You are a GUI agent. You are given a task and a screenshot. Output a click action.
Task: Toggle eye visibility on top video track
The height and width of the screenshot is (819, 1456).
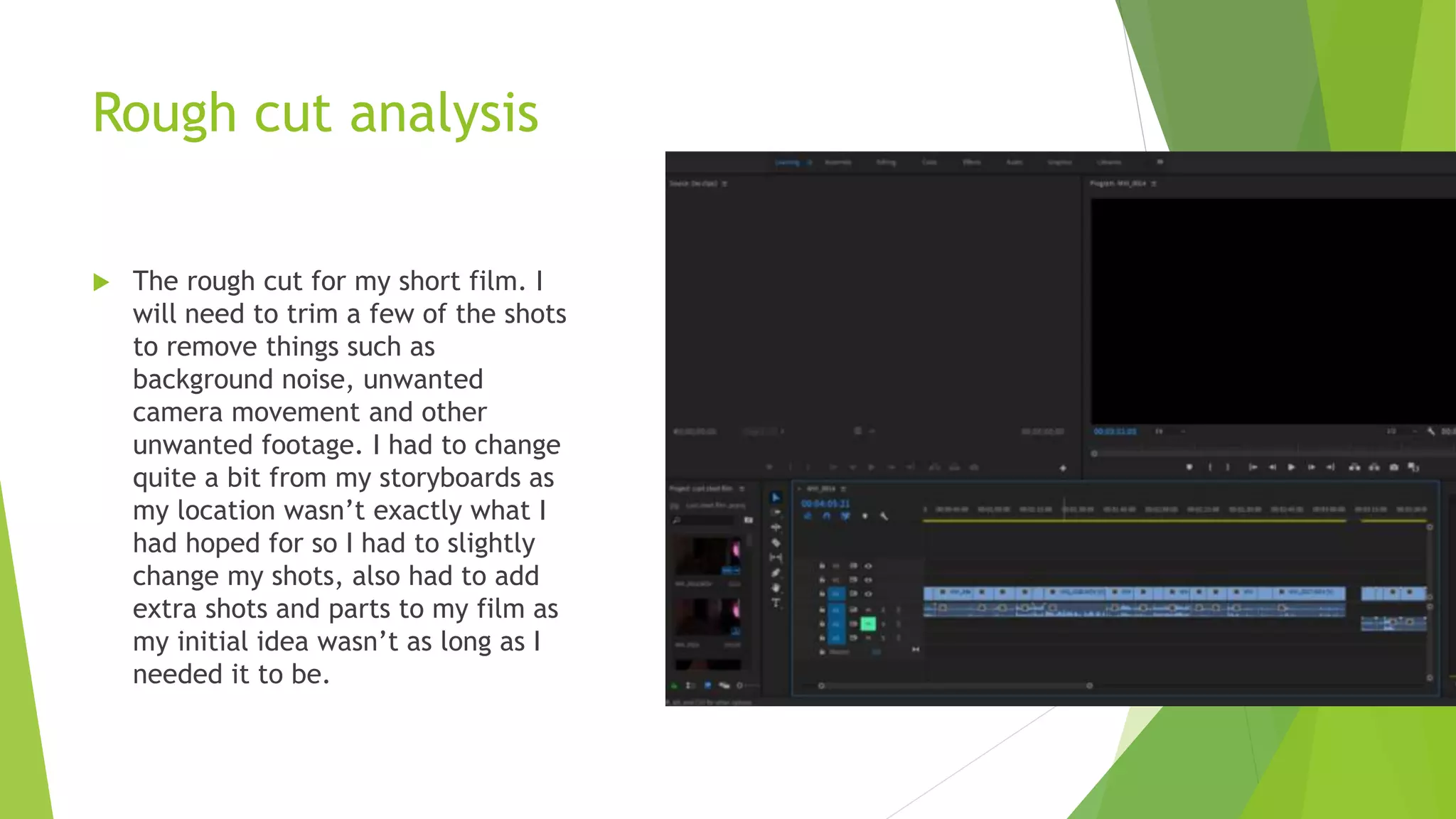868,566
